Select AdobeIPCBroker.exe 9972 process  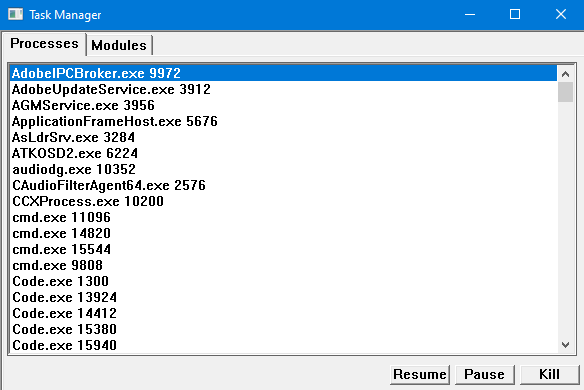tap(283, 73)
